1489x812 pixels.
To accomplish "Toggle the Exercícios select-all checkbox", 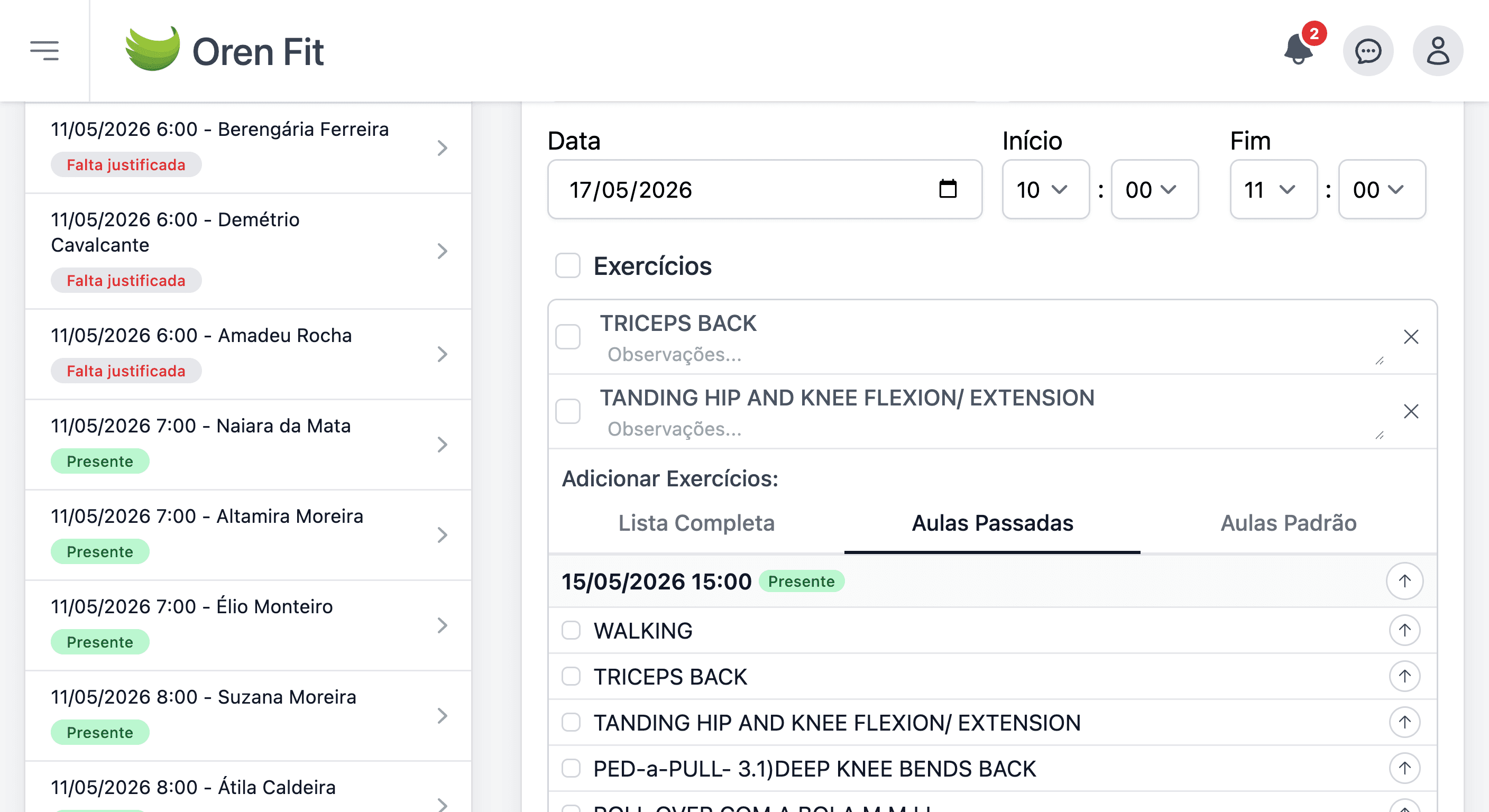I will click(x=567, y=265).
